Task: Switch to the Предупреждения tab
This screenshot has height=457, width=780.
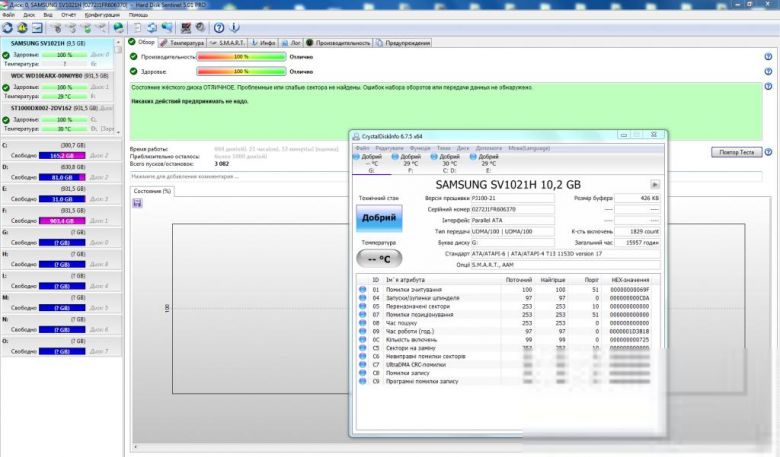Action: click(x=403, y=43)
